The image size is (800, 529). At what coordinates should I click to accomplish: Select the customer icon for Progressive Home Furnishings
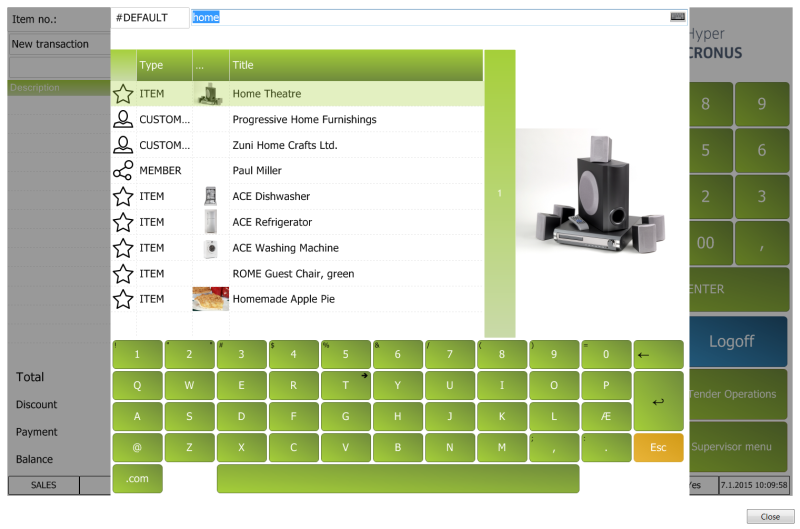tap(123, 120)
